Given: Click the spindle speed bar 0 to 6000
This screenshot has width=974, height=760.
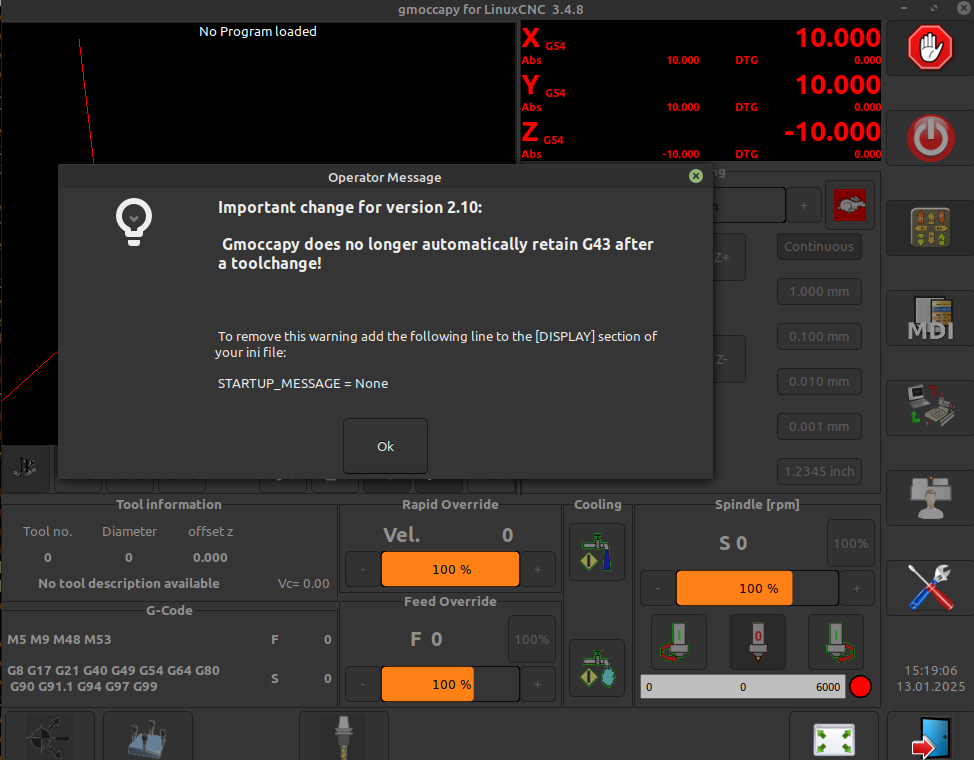Looking at the screenshot, I should (742, 687).
